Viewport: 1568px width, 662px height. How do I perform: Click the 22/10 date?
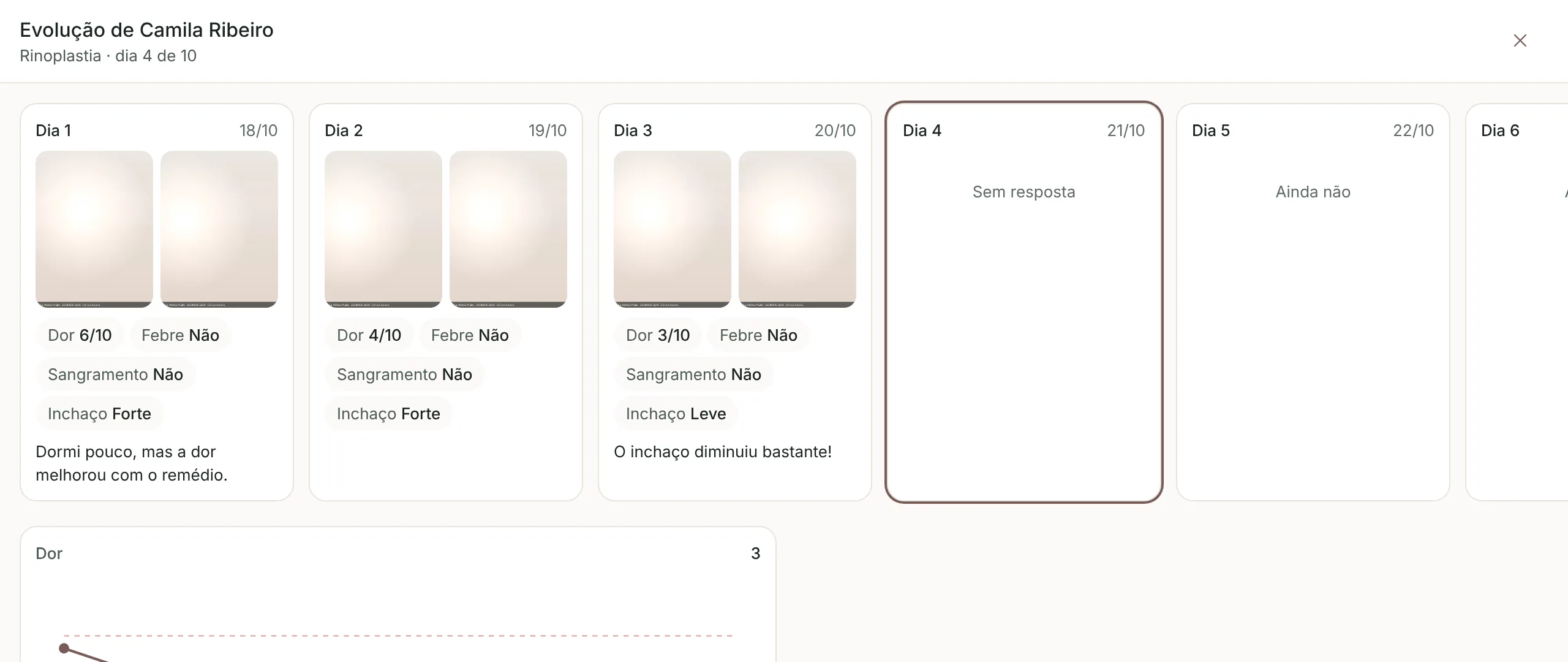click(1414, 131)
